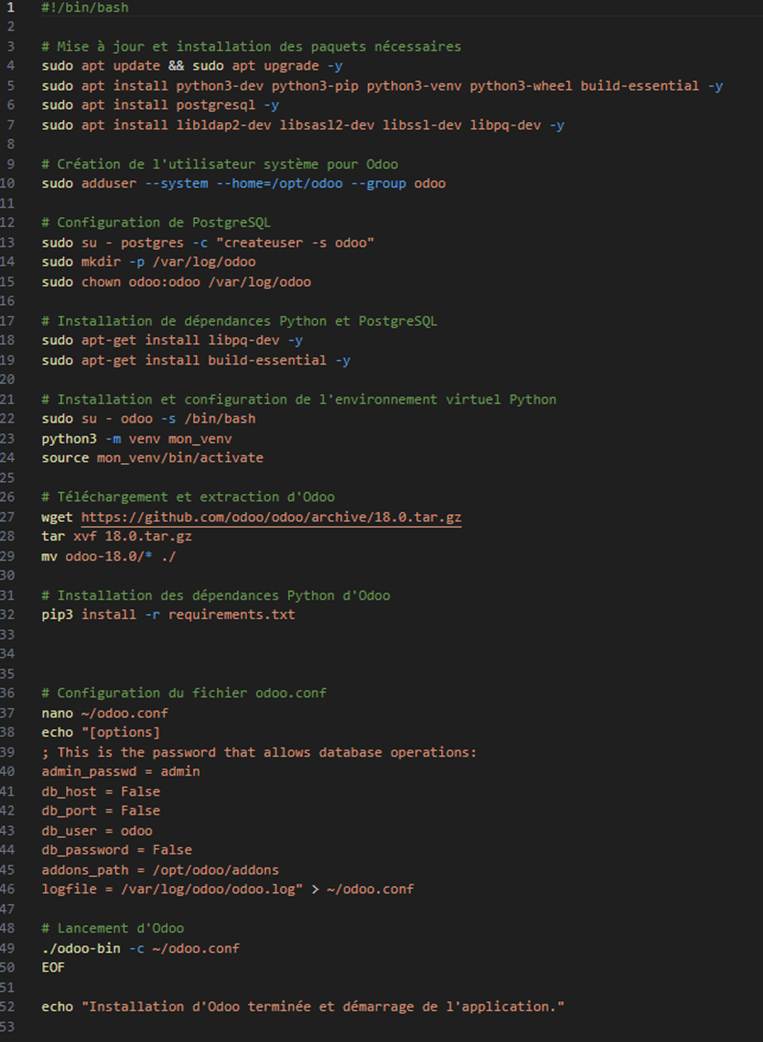Click the 'sudo apt install postgresql -y' line

(160, 105)
